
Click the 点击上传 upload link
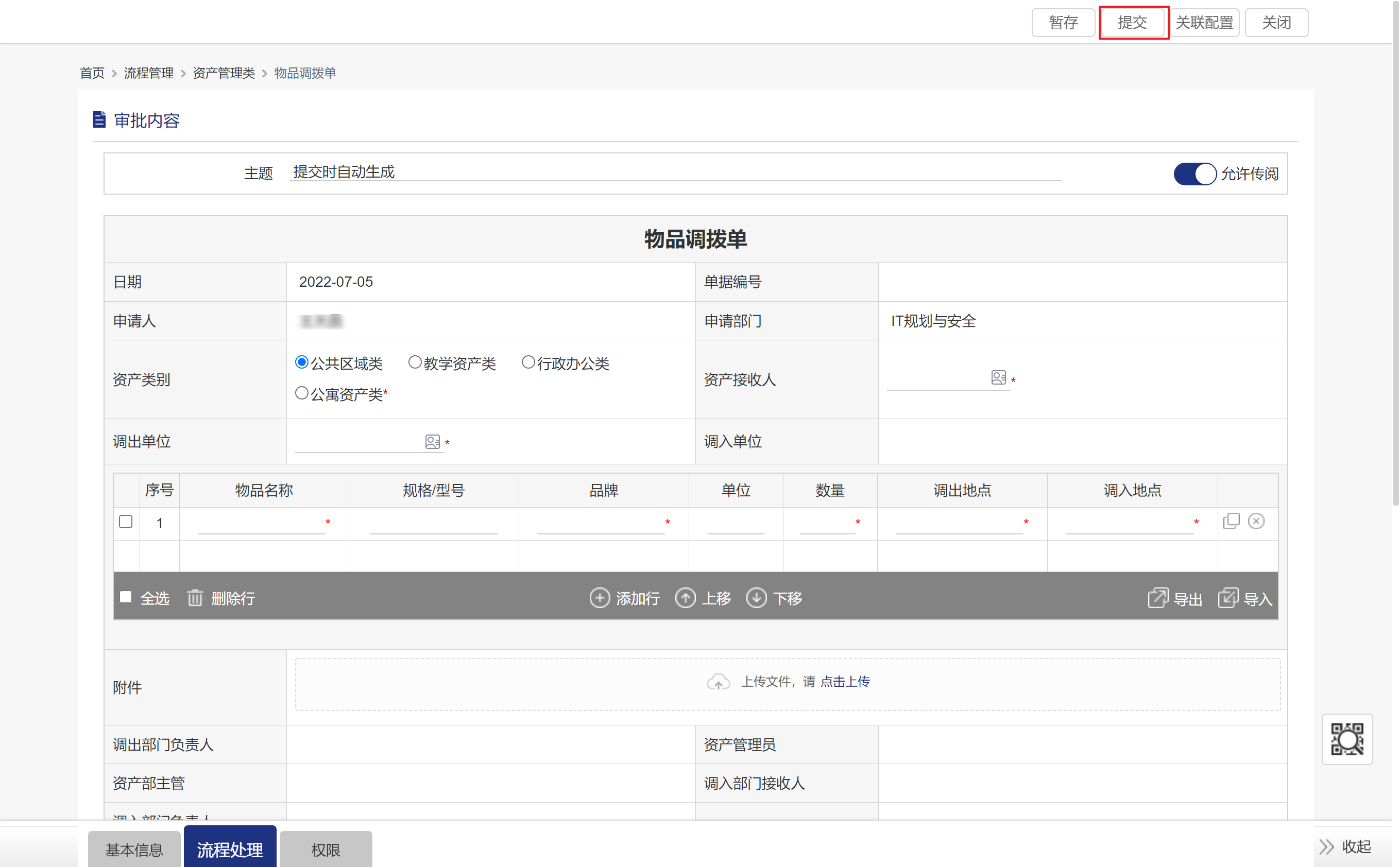(845, 681)
